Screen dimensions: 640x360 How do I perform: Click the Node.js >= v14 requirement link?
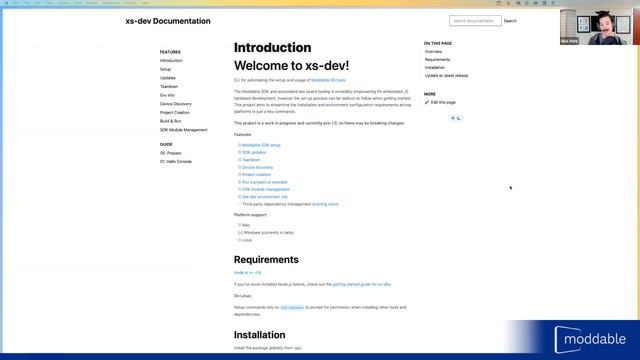tap(247, 273)
